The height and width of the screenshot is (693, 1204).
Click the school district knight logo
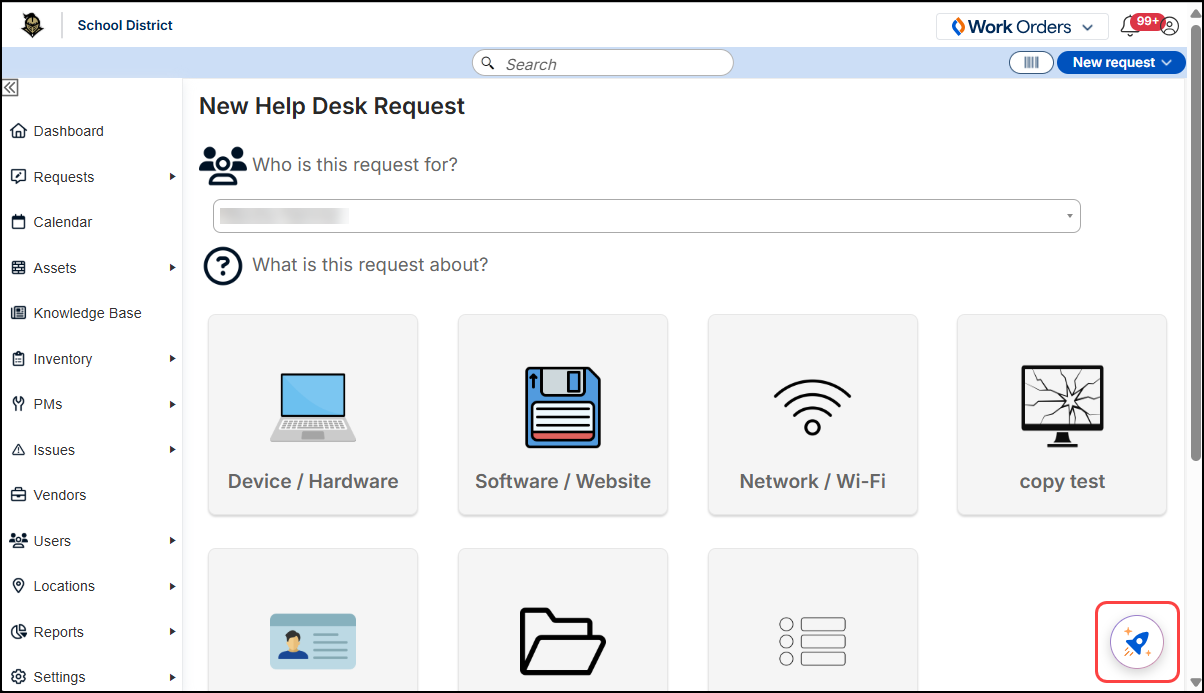coord(33,25)
